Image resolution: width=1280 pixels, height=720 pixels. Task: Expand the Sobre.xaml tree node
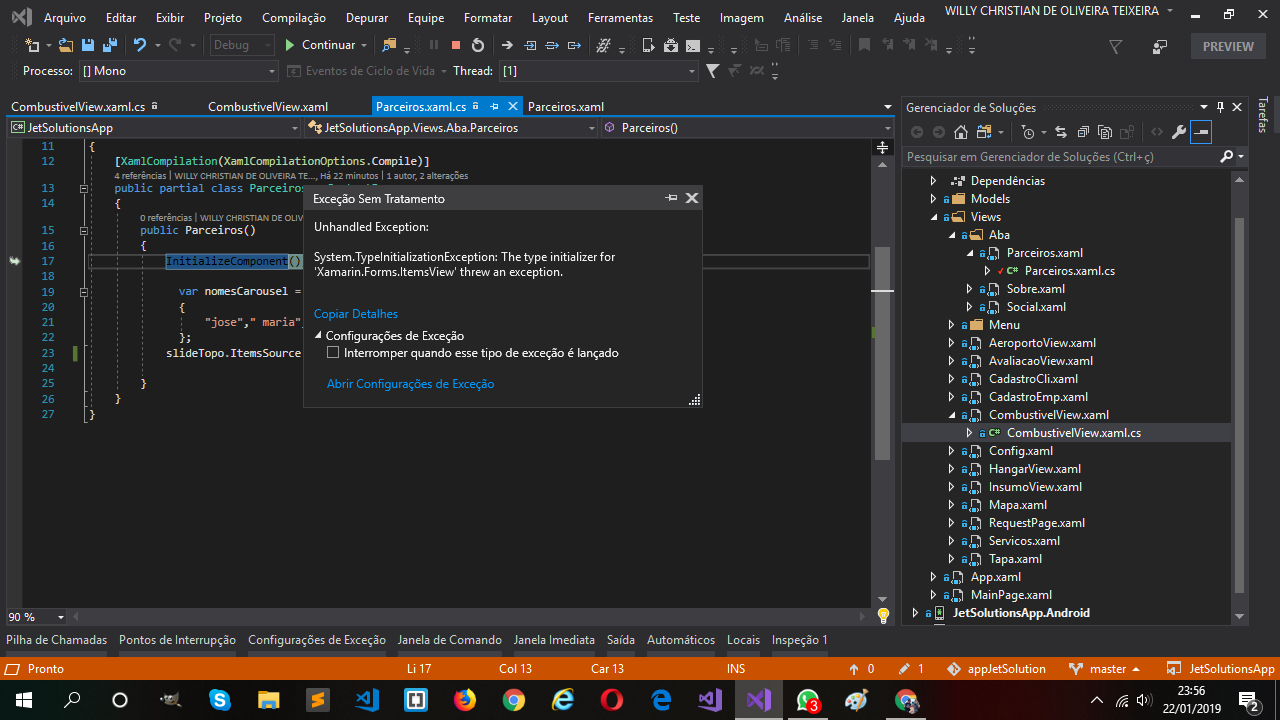pyautogui.click(x=970, y=289)
